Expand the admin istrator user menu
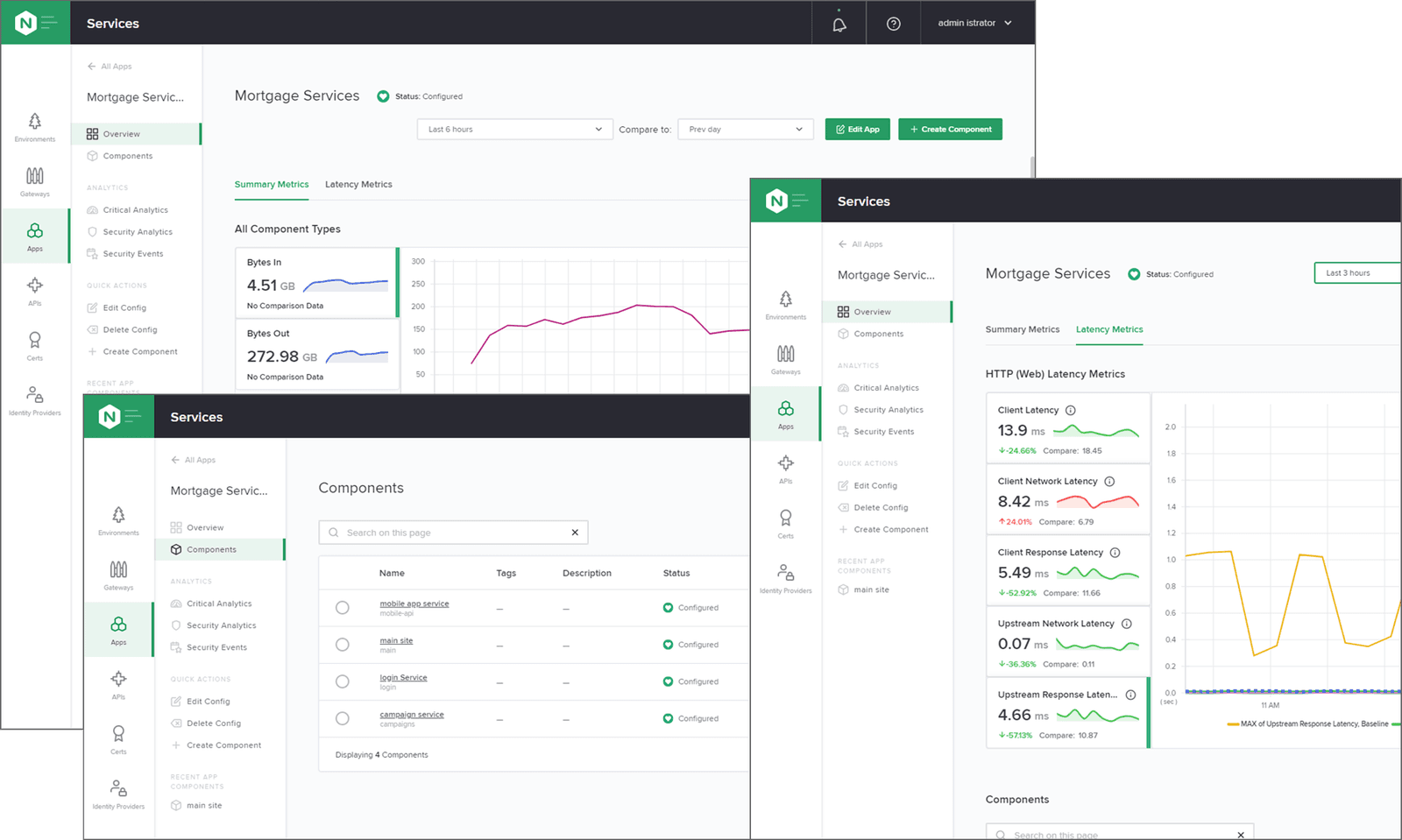1402x840 pixels. 974,24
